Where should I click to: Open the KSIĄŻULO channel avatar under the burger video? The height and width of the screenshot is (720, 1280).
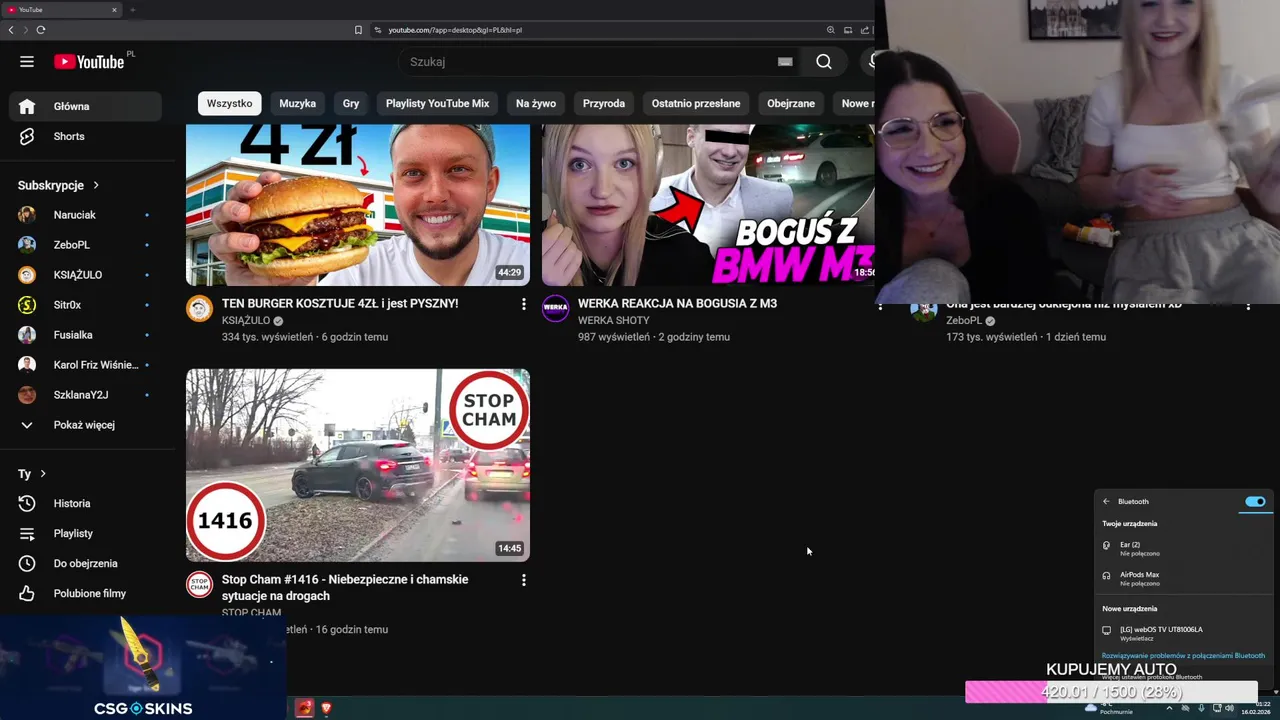click(200, 308)
